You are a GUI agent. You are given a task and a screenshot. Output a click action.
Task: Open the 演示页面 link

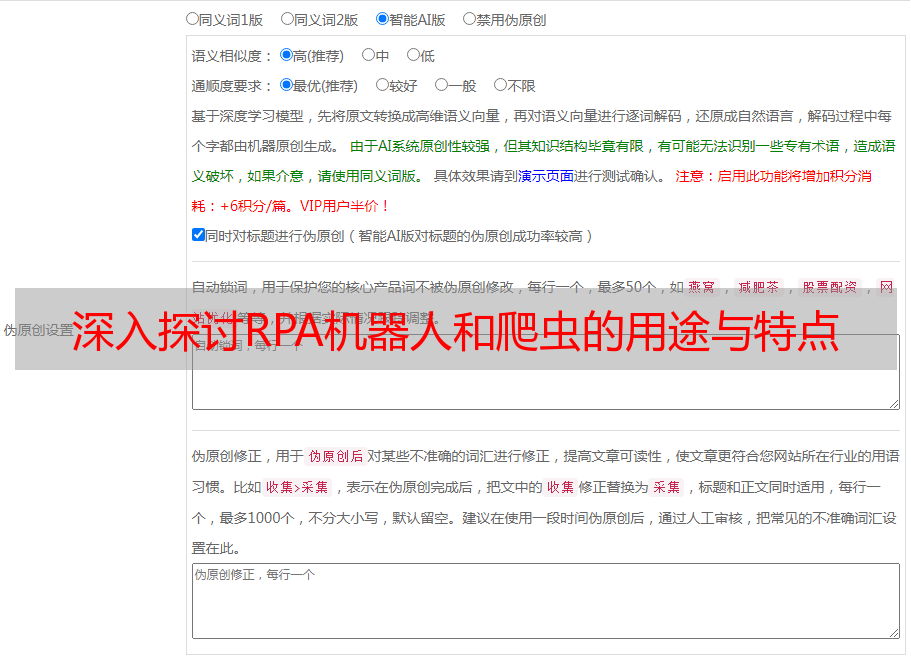pos(545,176)
